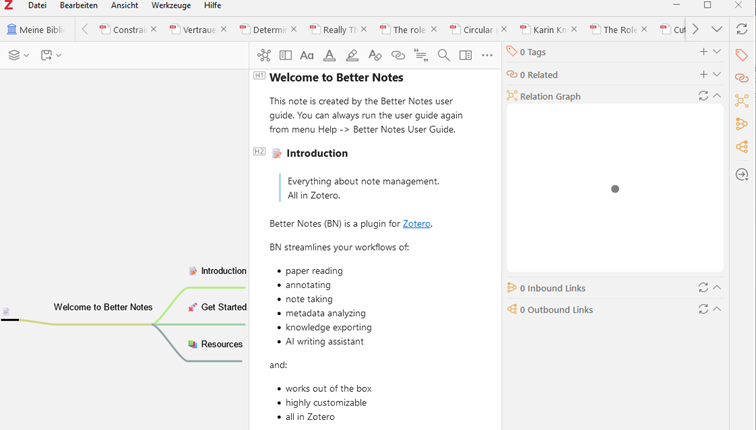Click the H1 heading marker

(259, 76)
